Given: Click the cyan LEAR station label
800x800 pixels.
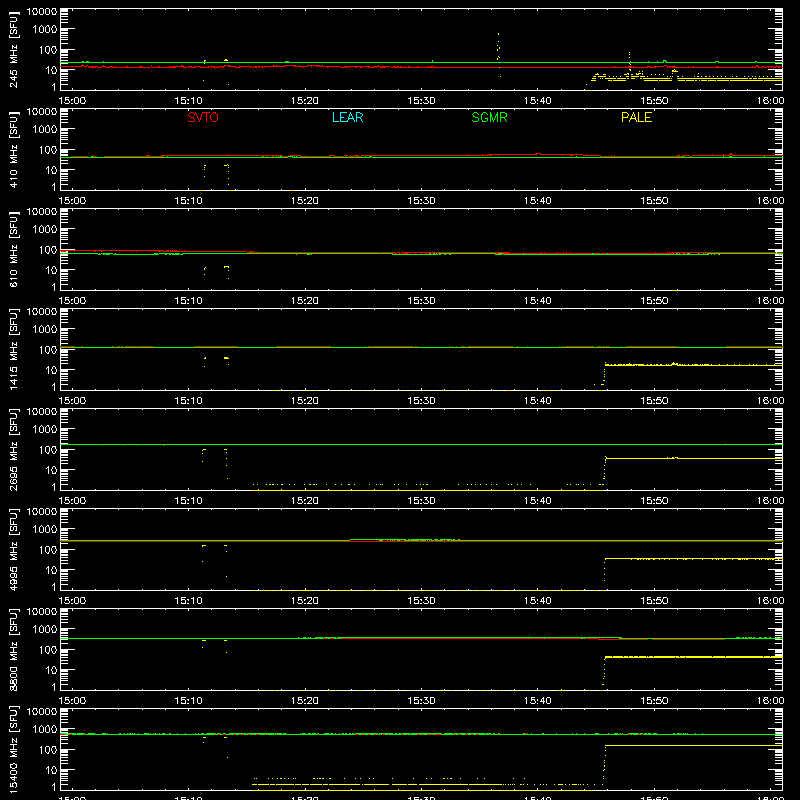Looking at the screenshot, I should click(347, 117).
